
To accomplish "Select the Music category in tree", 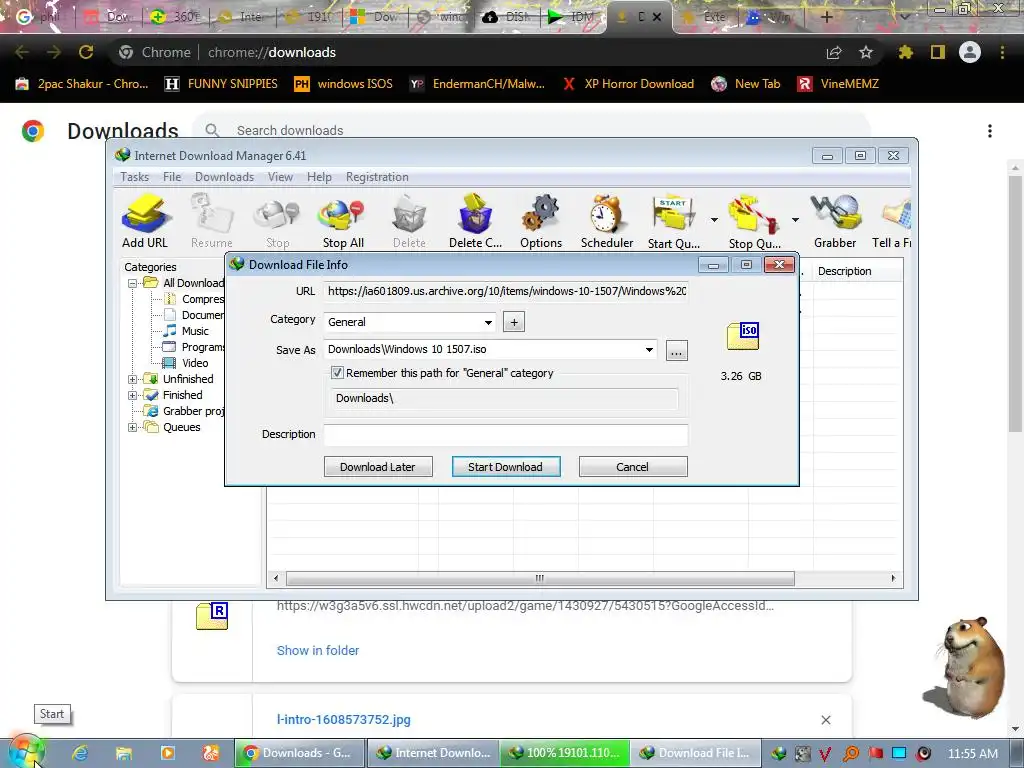I will (195, 331).
